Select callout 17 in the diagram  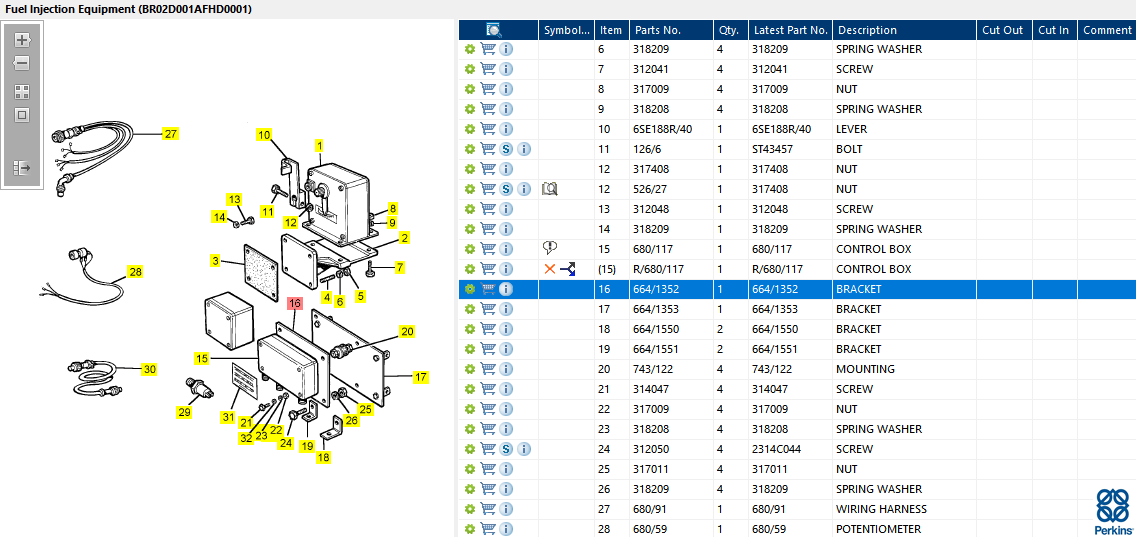(421, 377)
